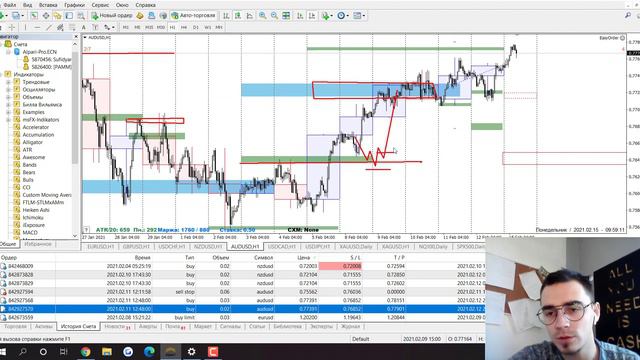Toggle chart Auto Scroll
Image resolution: width=640 pixels, height=360 pixels.
pos(300,16)
